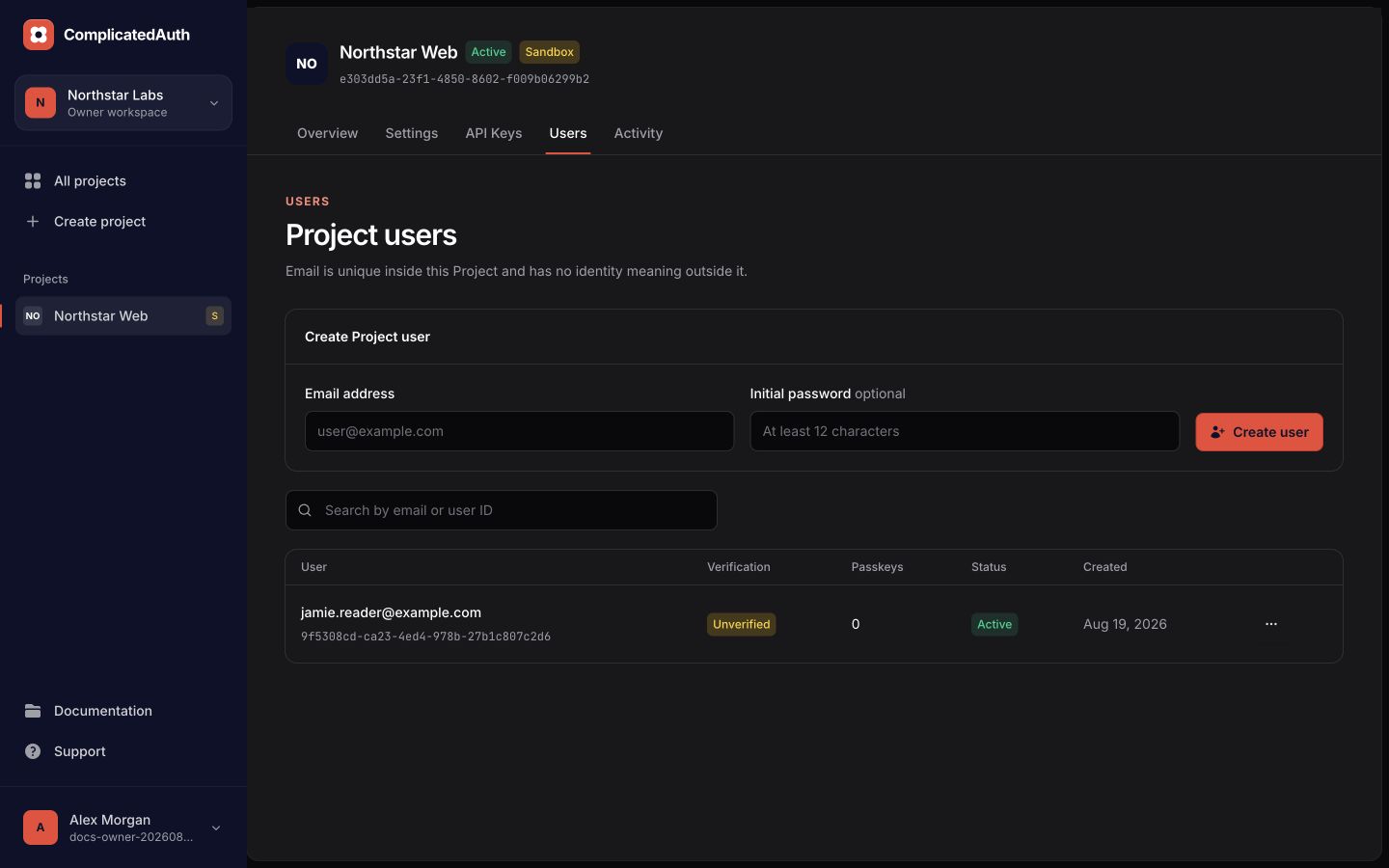Go to All projects
This screenshot has width=1389, height=868.
coord(123,180)
